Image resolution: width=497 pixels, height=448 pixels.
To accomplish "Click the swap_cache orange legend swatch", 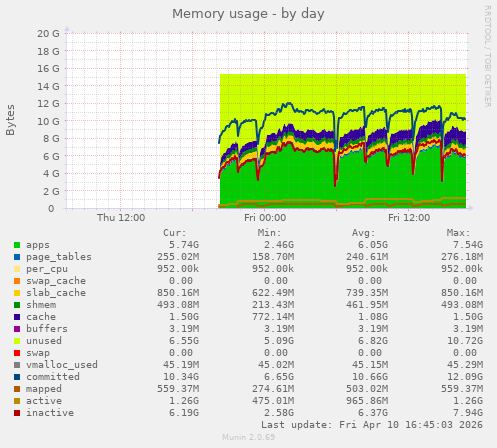I will 17,281.
